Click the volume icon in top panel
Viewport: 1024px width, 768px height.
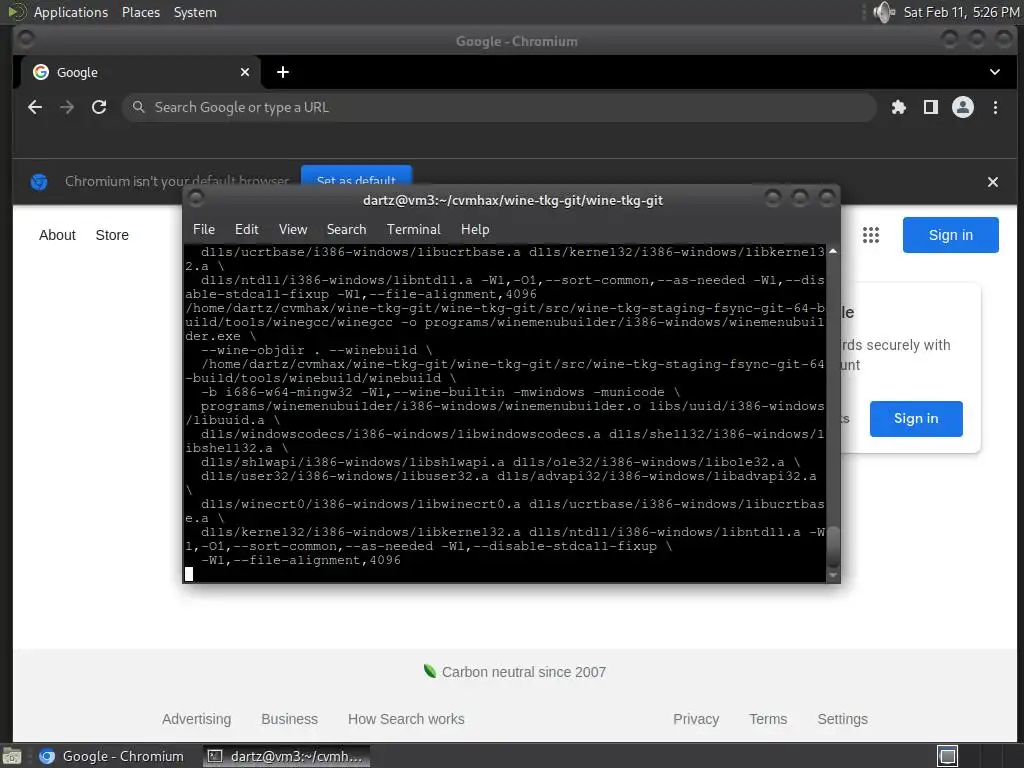coord(884,12)
